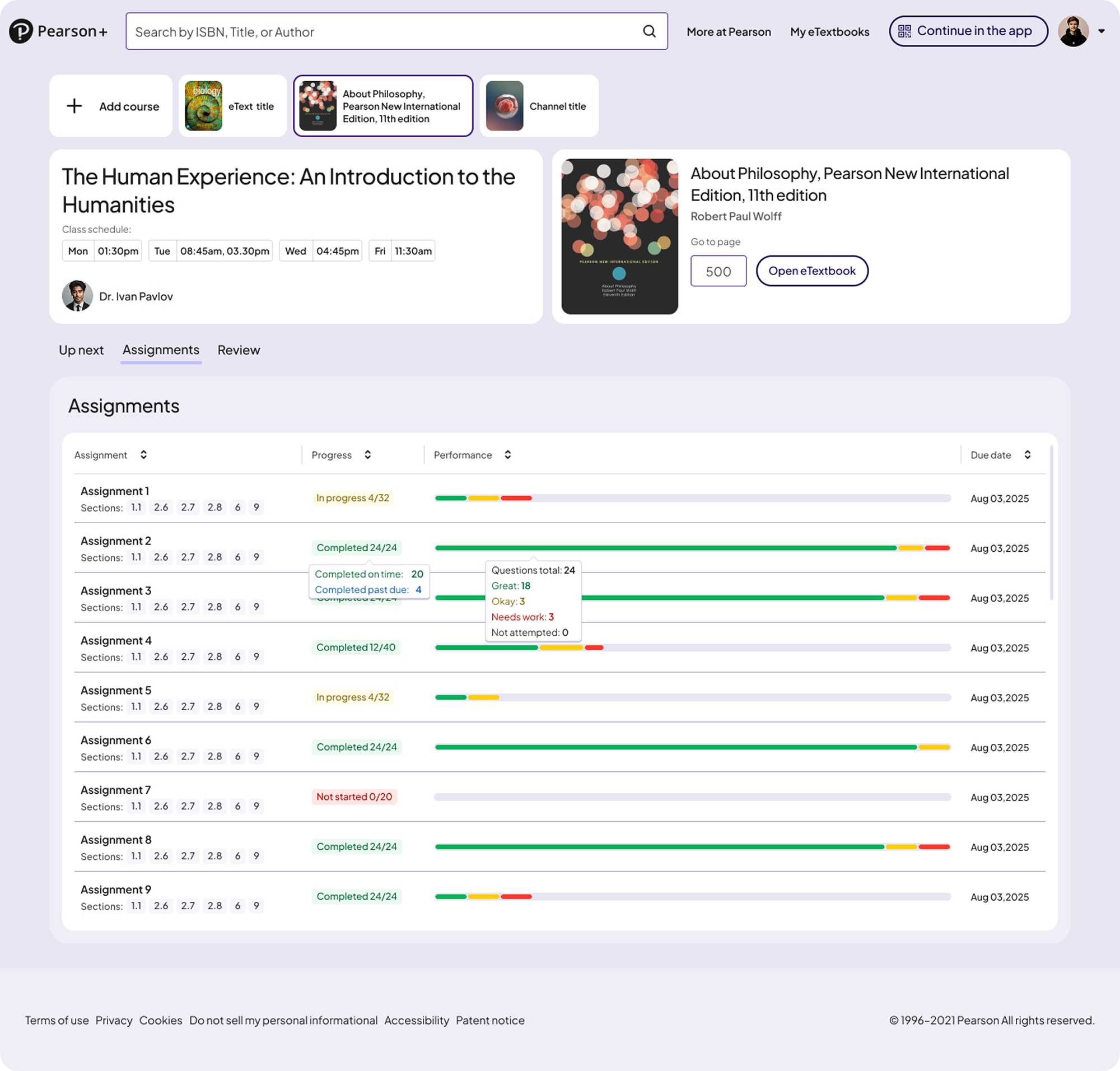Switch to the Up next tab
1120x1071 pixels.
tap(81, 350)
